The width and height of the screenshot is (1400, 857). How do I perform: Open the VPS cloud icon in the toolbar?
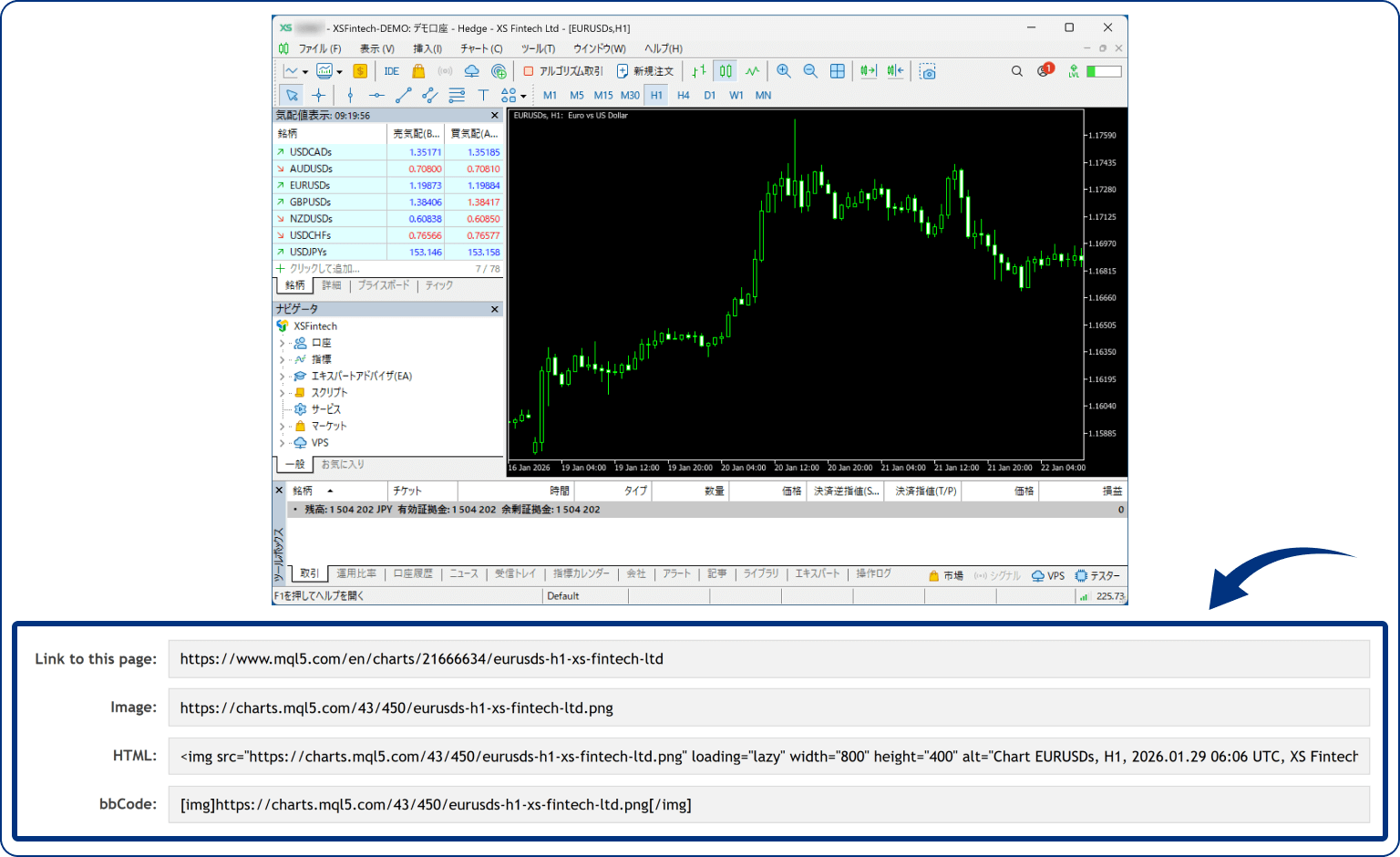coord(471,70)
